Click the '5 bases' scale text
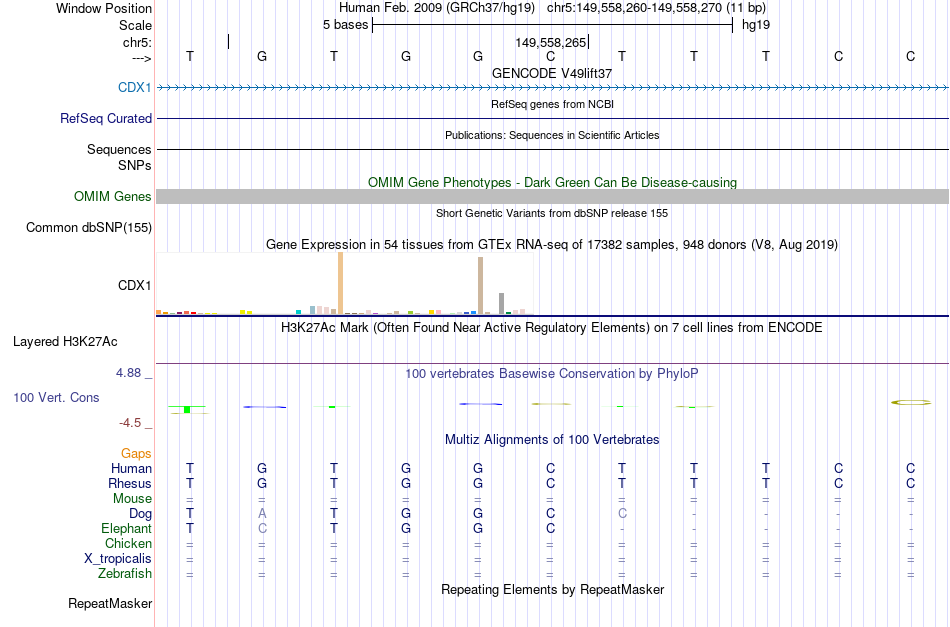The height and width of the screenshot is (627, 950). coord(345,25)
